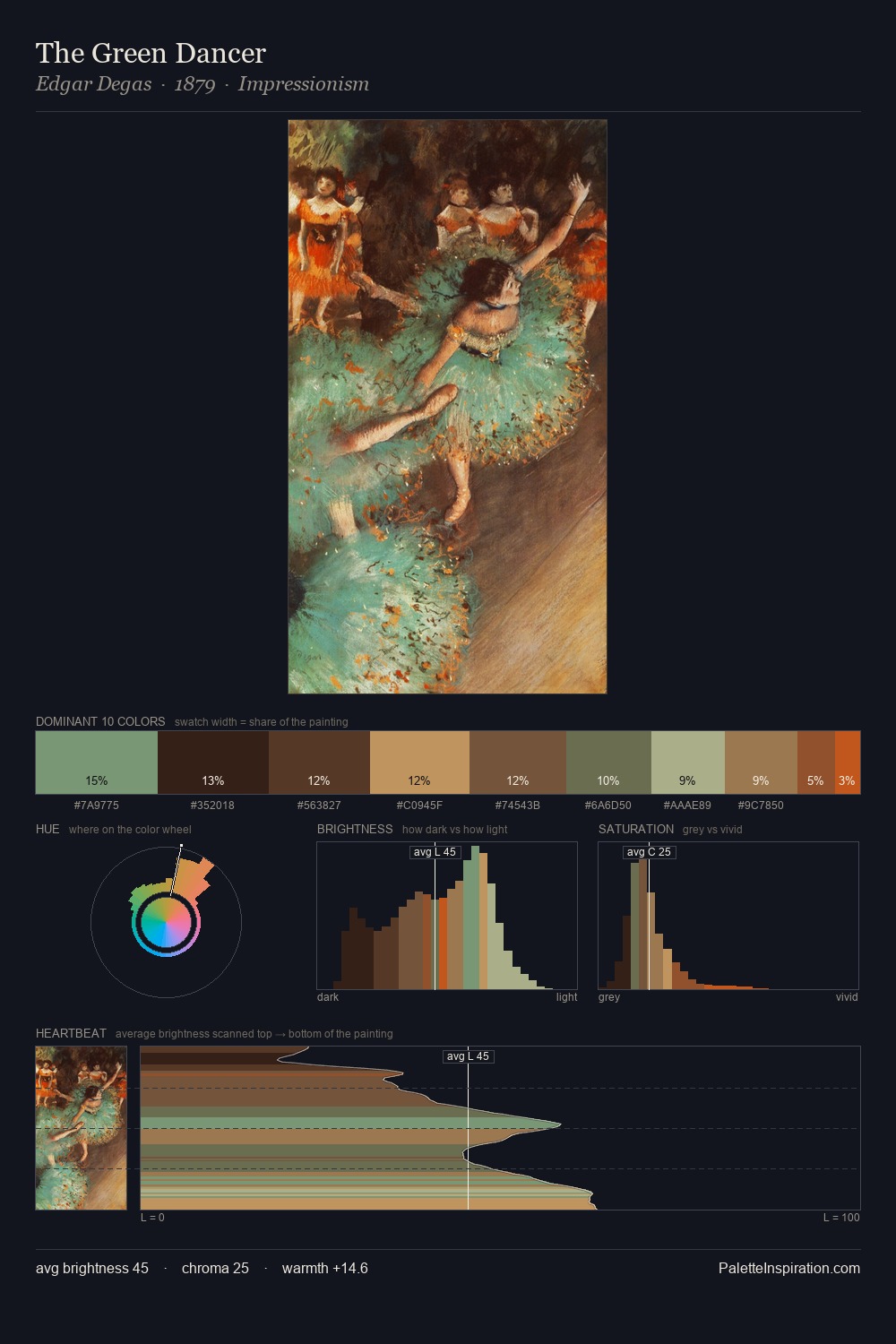Viewport: 896px width, 1344px height.
Task: Choose the tan swatch #C0945F
Action: 419,762
